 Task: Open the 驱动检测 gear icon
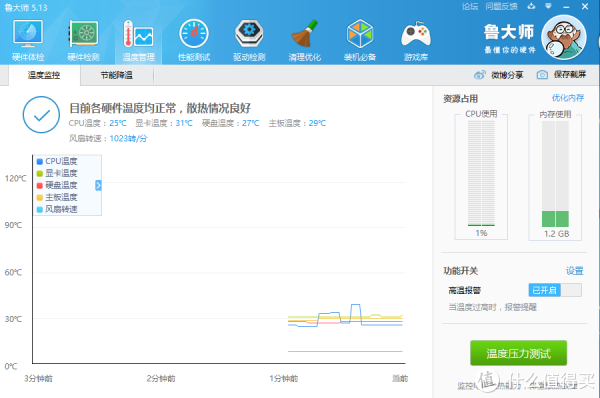click(x=249, y=34)
